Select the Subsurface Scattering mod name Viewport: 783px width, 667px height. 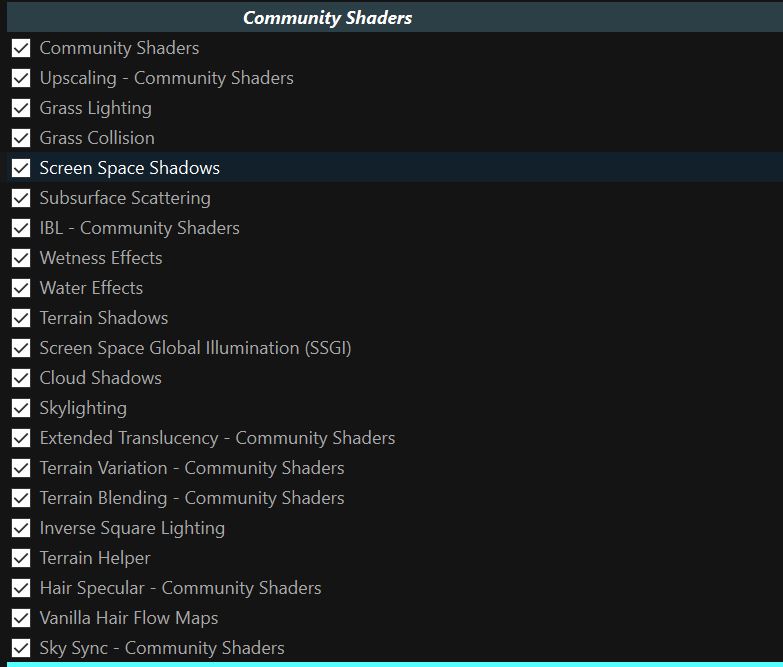[x=125, y=198]
